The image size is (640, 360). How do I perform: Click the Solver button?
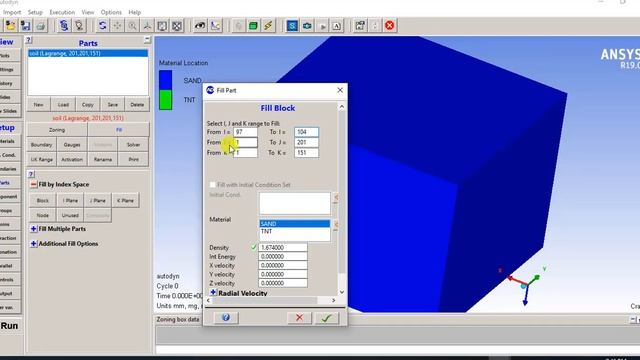click(x=133, y=144)
